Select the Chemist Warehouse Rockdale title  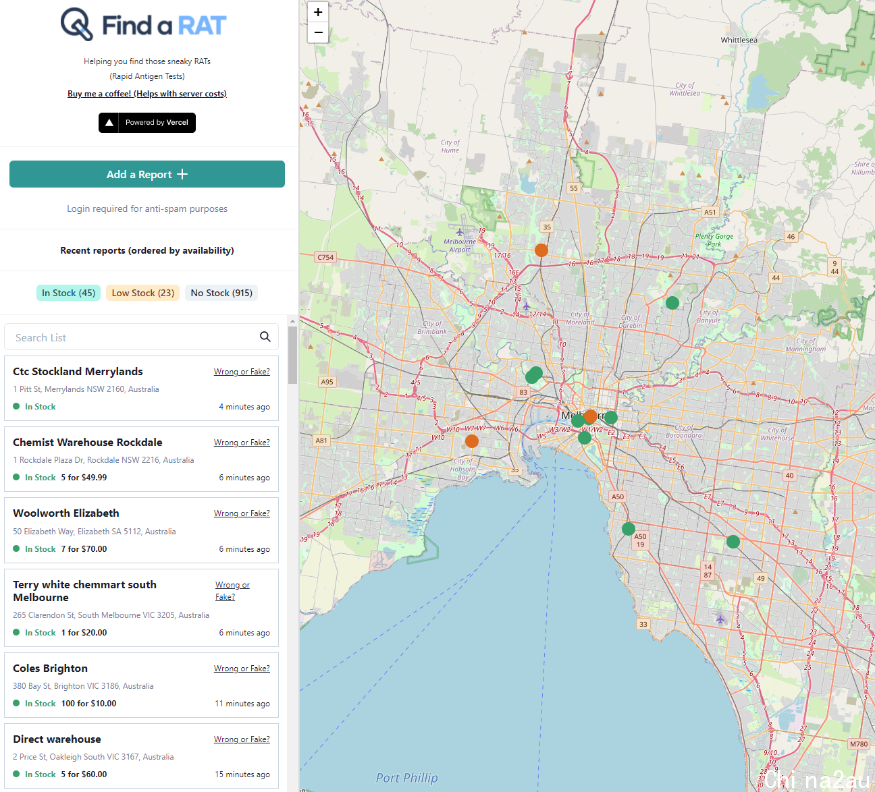coord(88,442)
